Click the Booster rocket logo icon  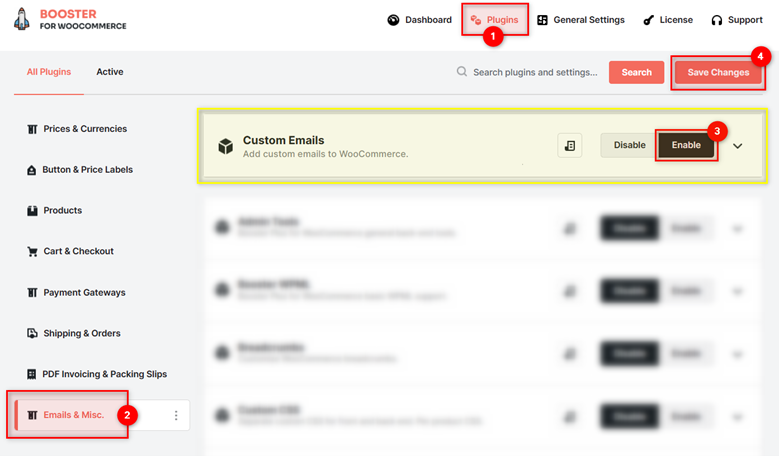pos(21,19)
